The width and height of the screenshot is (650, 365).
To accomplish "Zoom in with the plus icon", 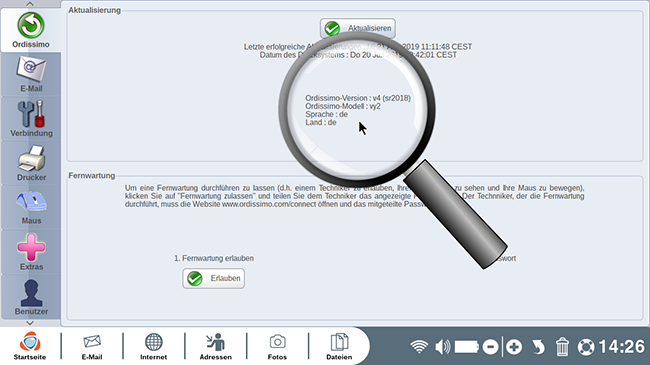I will [x=514, y=347].
